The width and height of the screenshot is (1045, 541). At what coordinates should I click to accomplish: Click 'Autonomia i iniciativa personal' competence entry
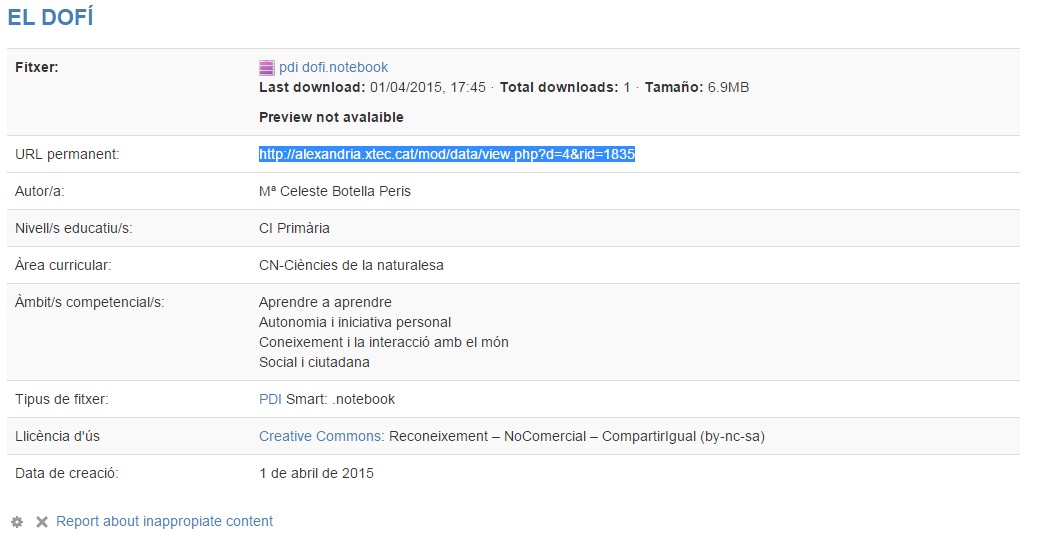tap(355, 322)
